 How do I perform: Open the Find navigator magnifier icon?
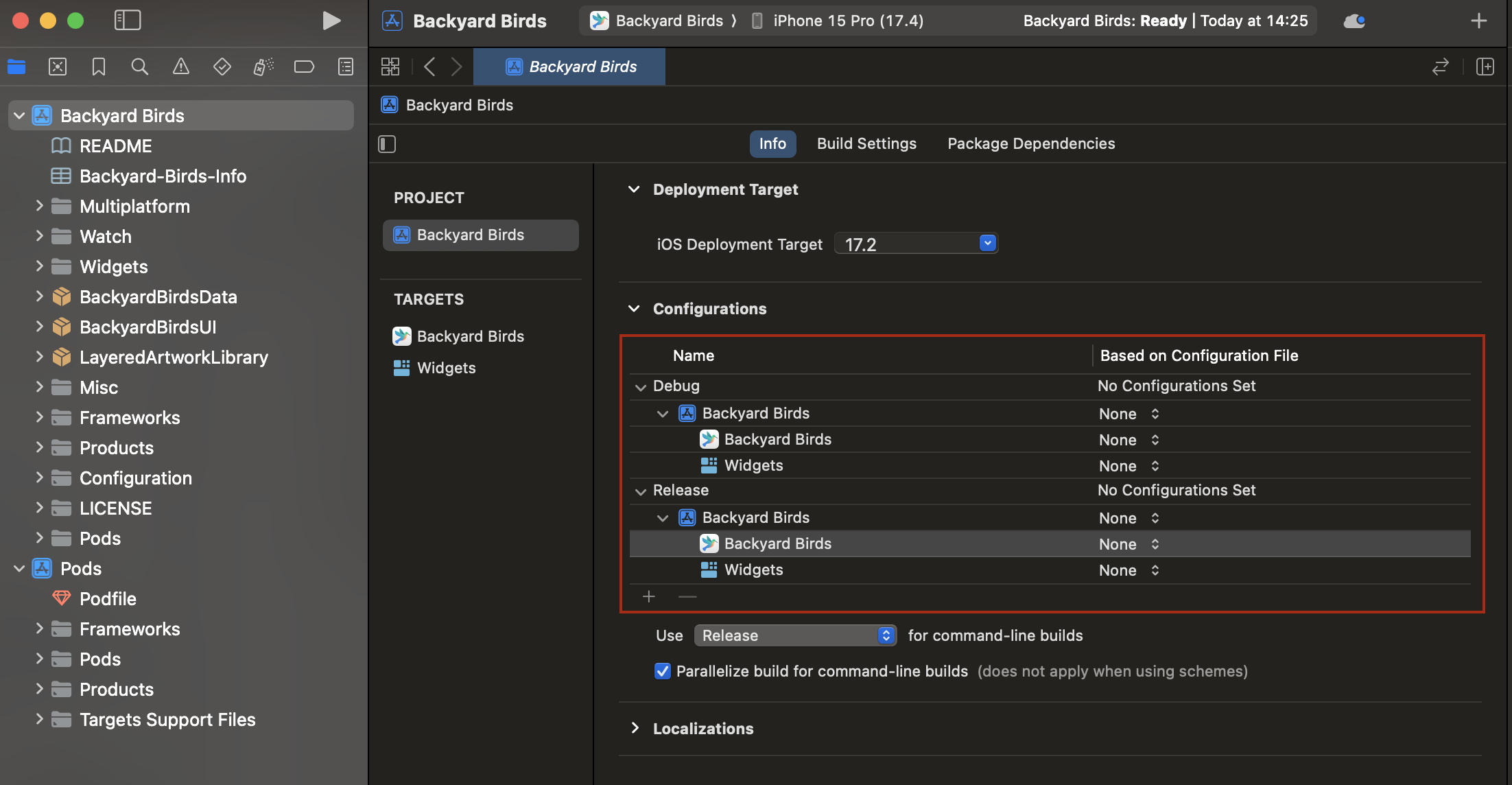pos(140,67)
